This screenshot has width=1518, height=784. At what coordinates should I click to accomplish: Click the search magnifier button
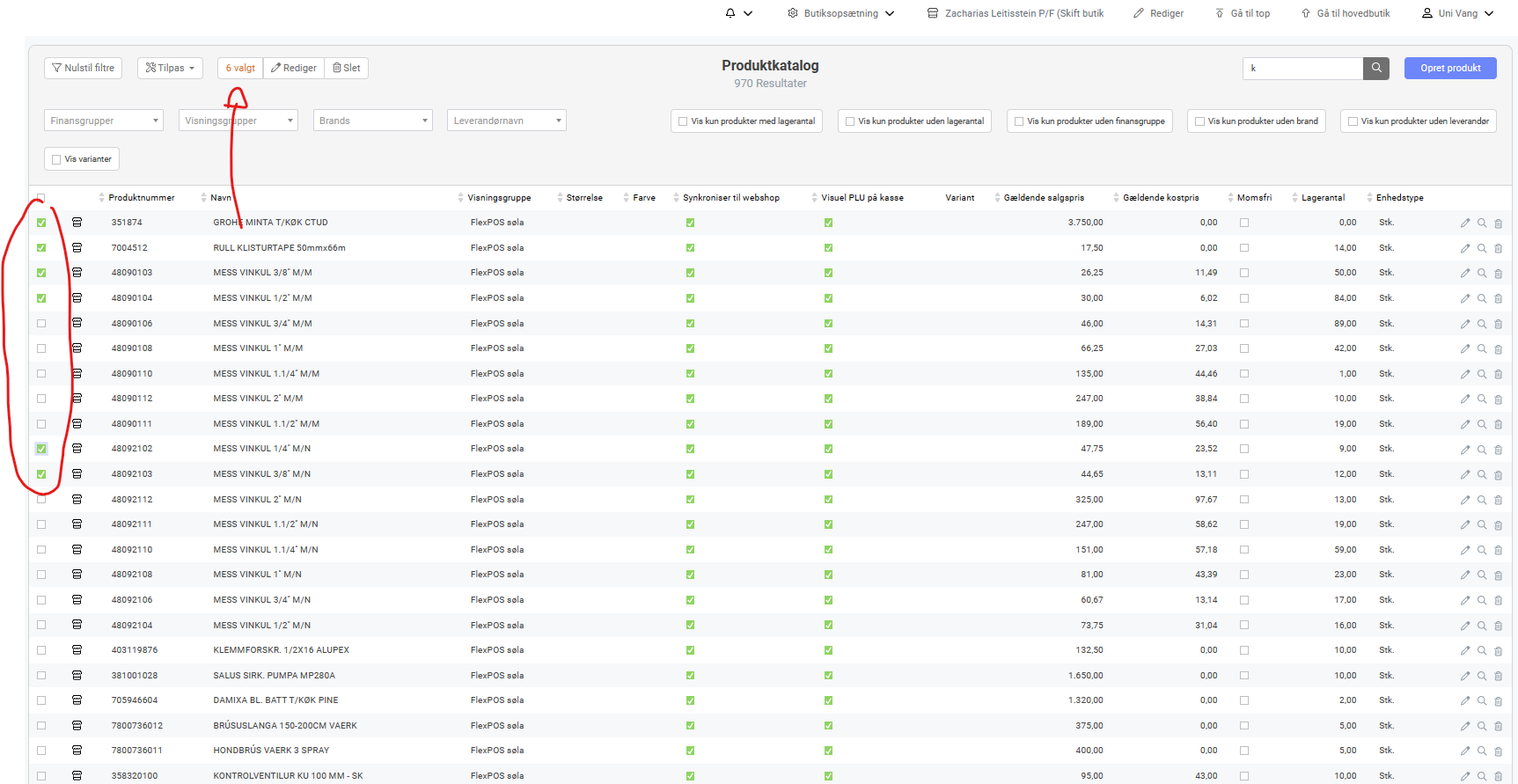click(x=1376, y=68)
